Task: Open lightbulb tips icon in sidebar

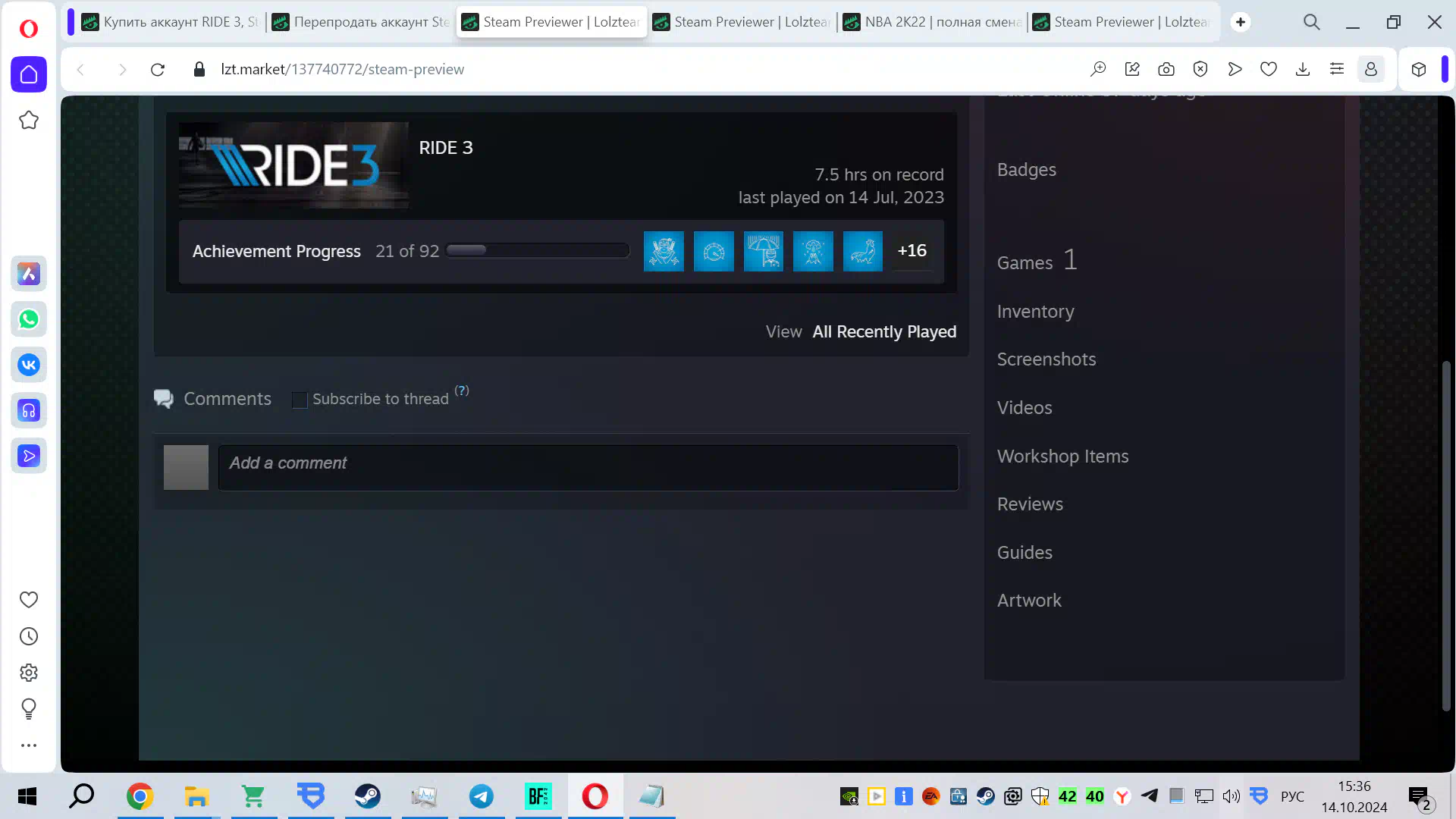Action: tap(29, 709)
